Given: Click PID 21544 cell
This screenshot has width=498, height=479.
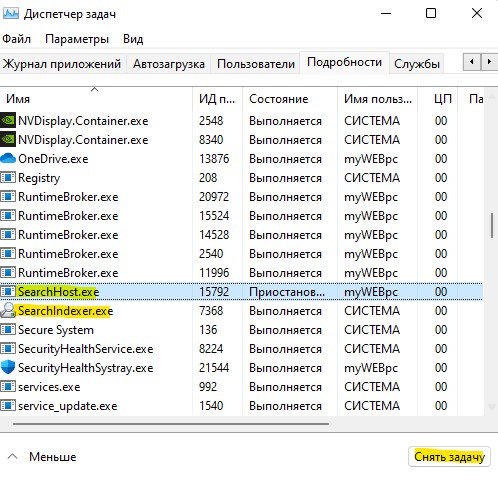Looking at the screenshot, I should 214,368.
